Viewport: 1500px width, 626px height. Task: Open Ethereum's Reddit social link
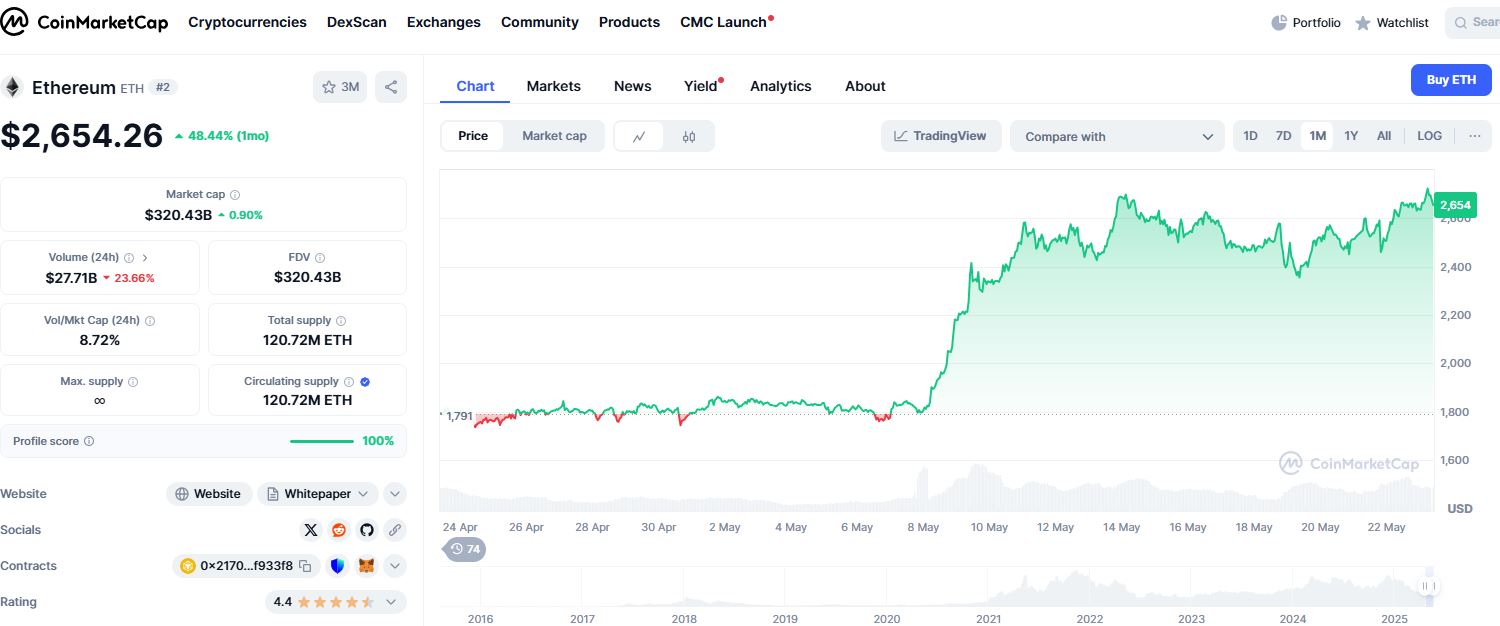339,530
